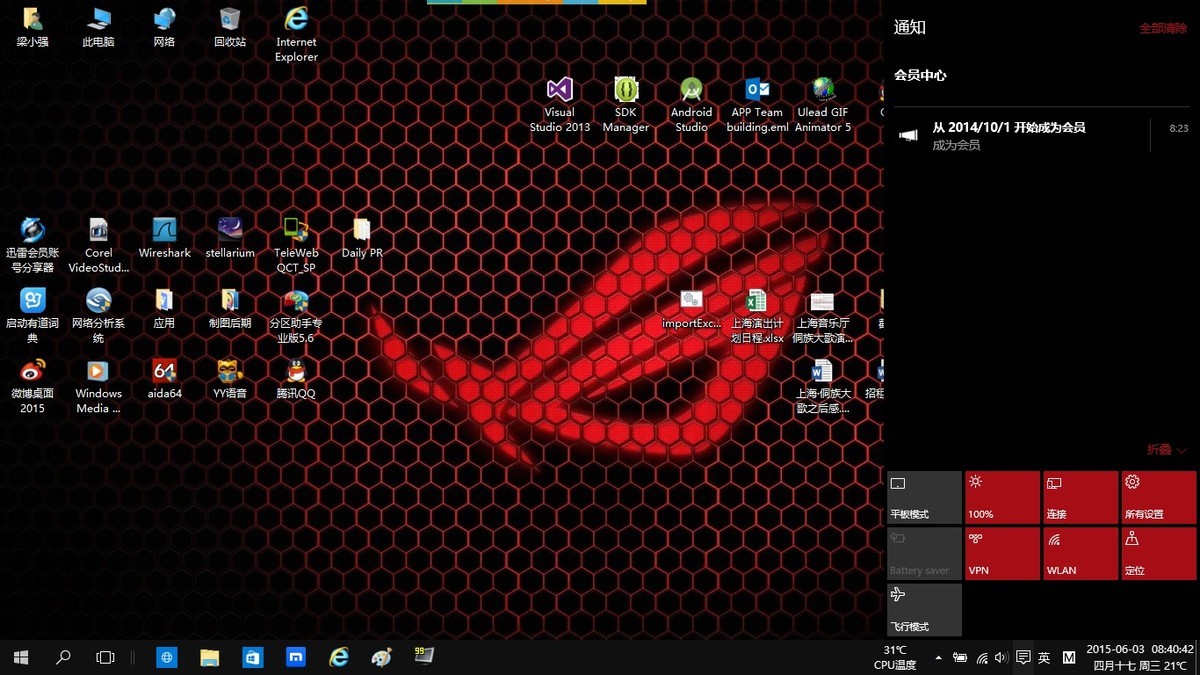Toggle the Battery saver tile
Viewport: 1200px width, 675px height.
[x=924, y=553]
